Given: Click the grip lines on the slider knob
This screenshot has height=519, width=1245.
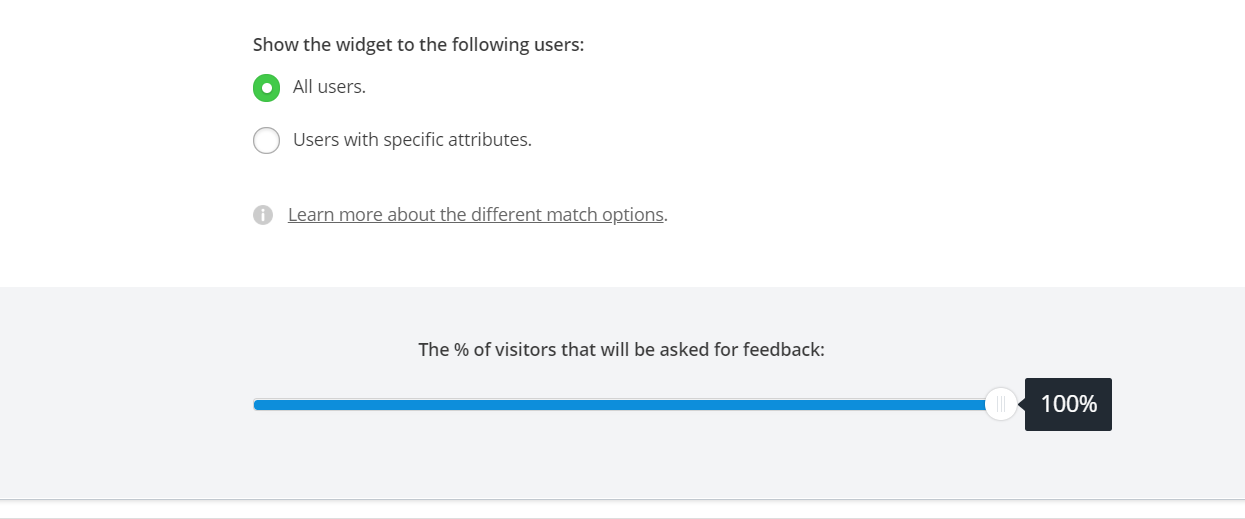Looking at the screenshot, I should (x=1000, y=404).
